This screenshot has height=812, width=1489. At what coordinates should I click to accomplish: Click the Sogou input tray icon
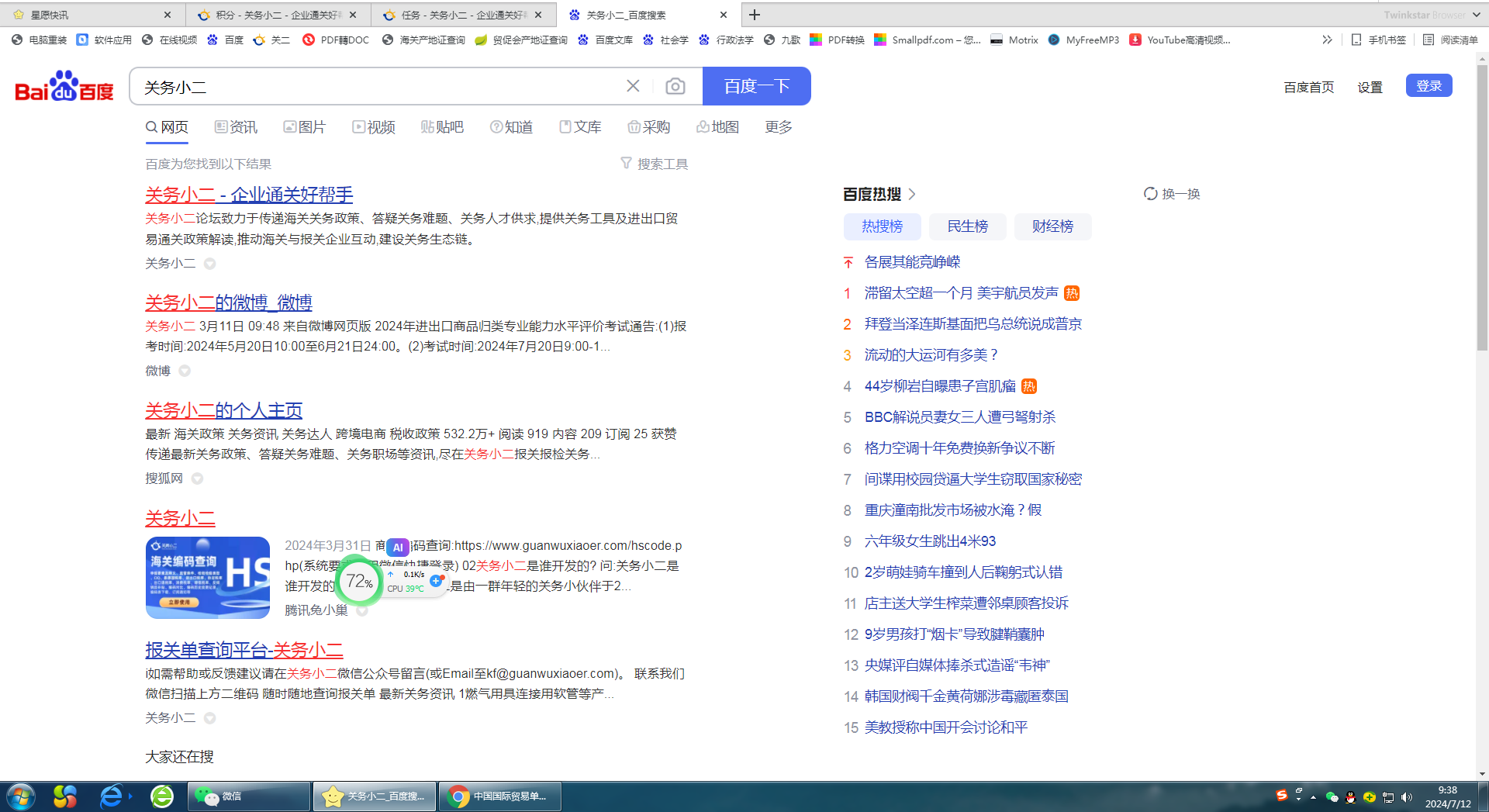click(x=1281, y=795)
